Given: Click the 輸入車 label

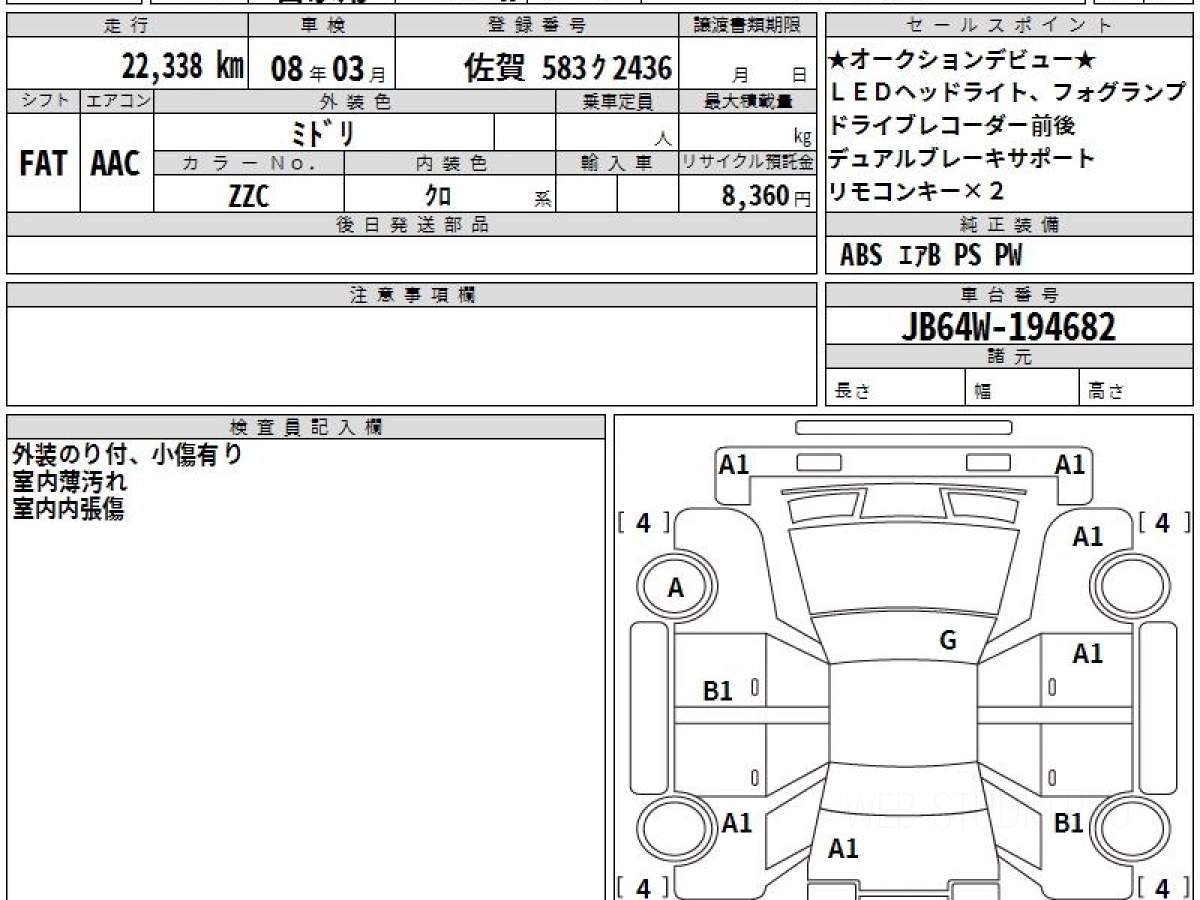Looking at the screenshot, I should 617,163.
